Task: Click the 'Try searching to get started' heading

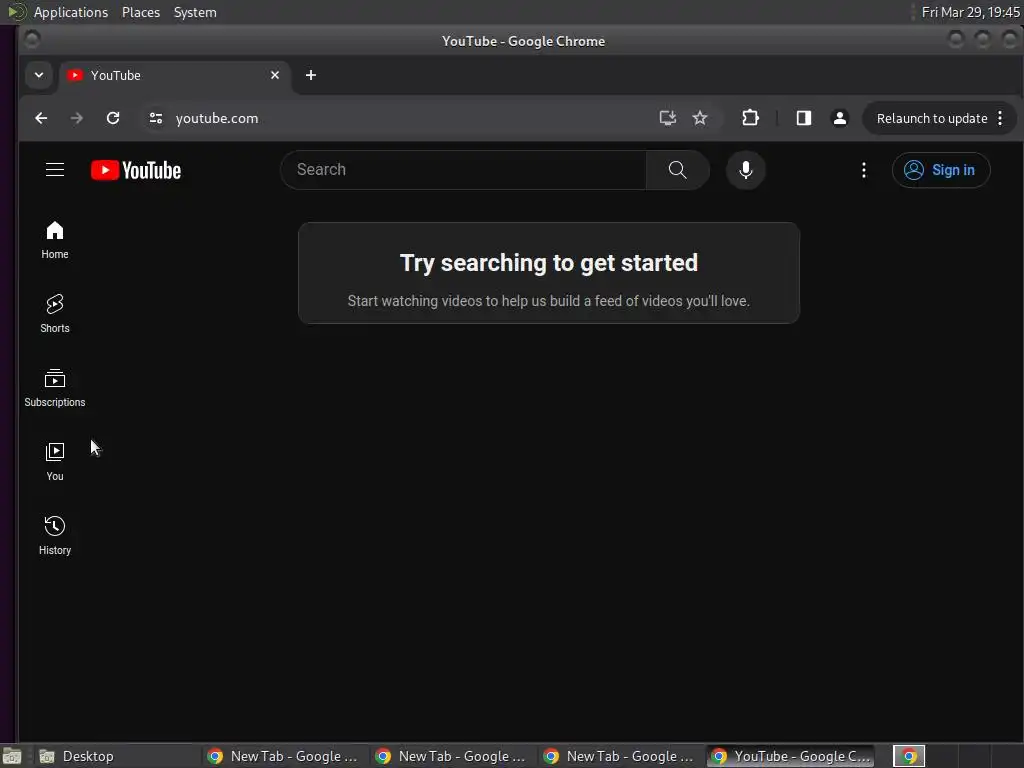Action: (549, 263)
